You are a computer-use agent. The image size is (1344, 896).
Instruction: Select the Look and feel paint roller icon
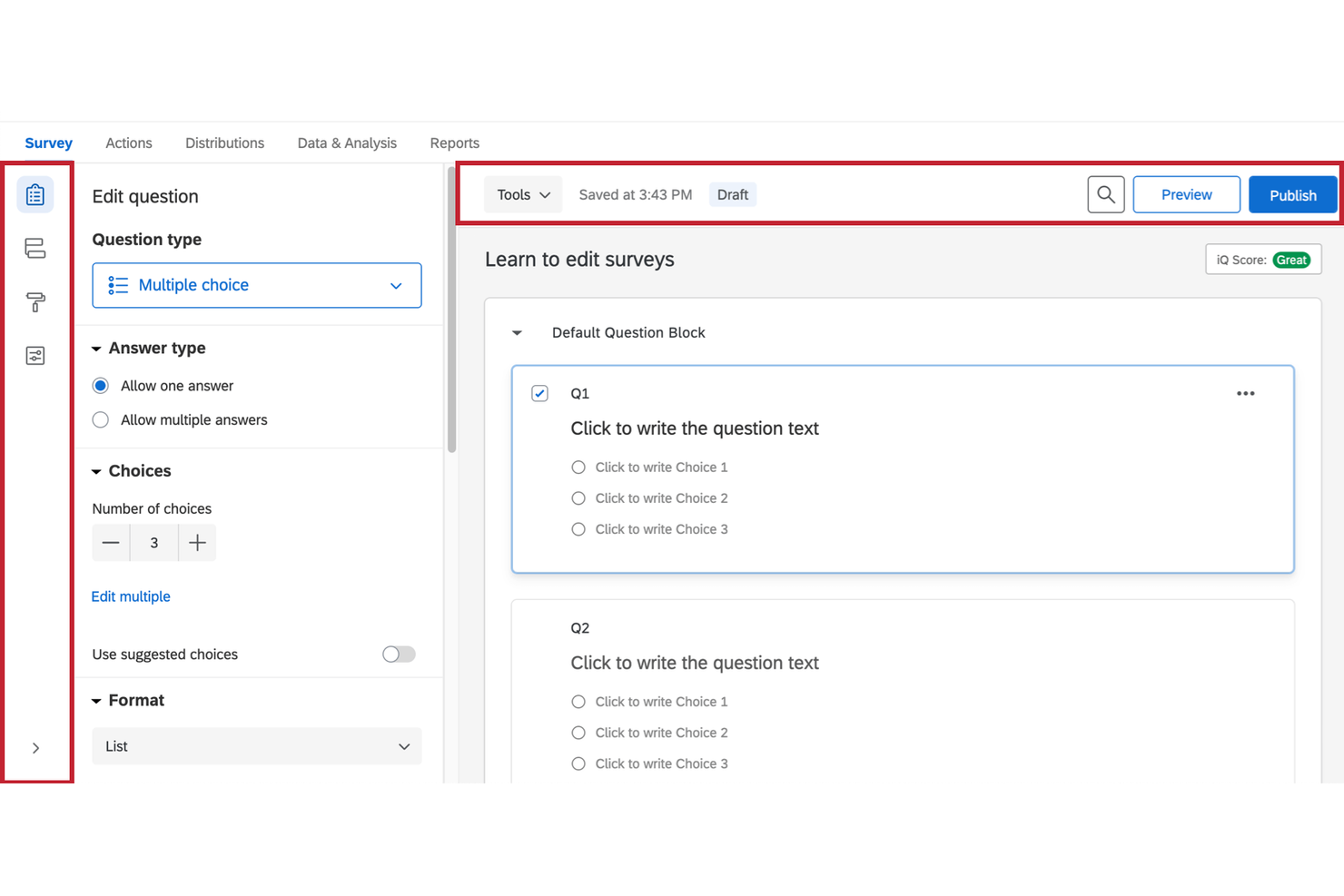35,301
